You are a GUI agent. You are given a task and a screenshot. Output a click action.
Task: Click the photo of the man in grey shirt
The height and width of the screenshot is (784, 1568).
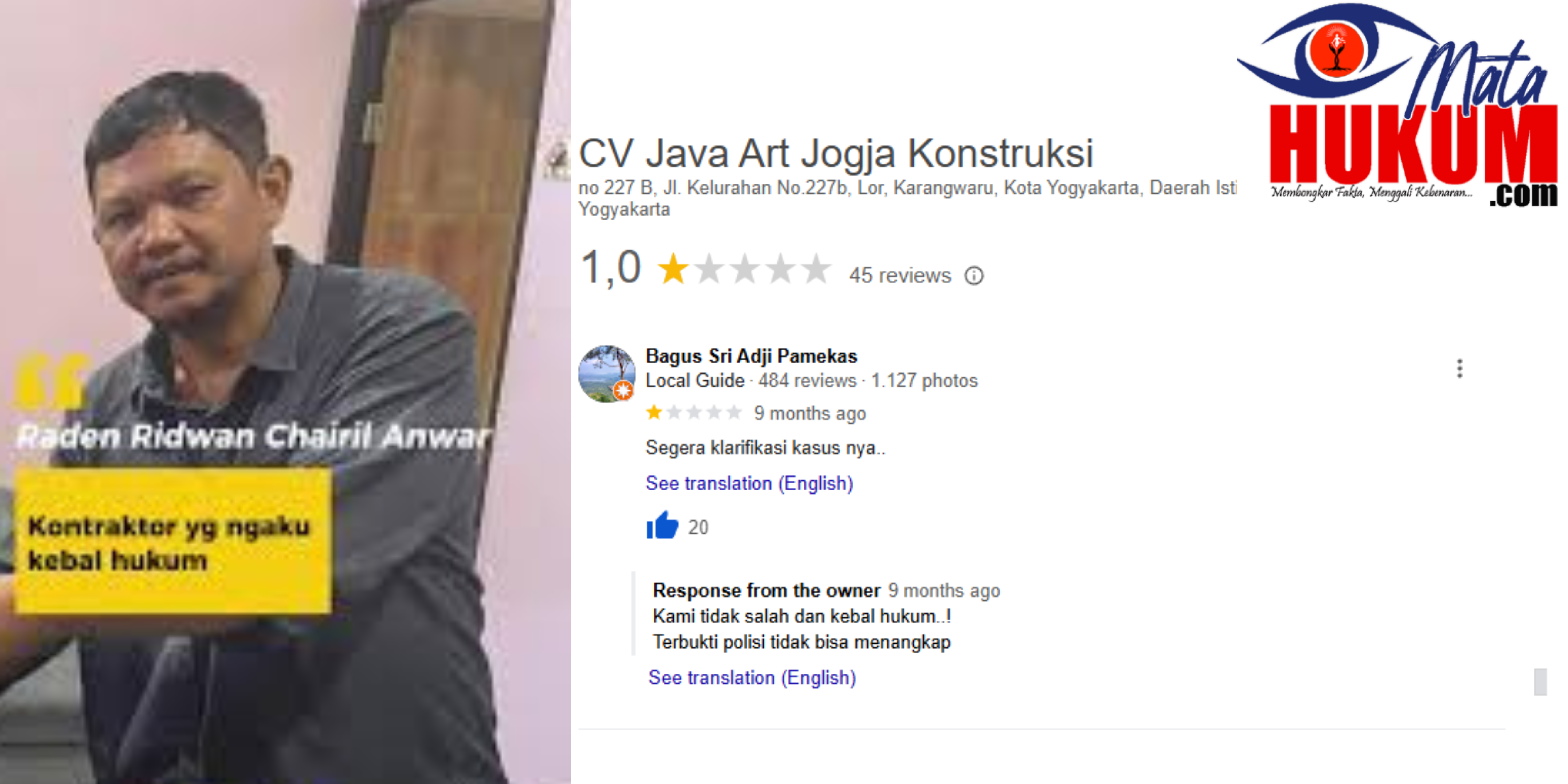click(x=285, y=392)
